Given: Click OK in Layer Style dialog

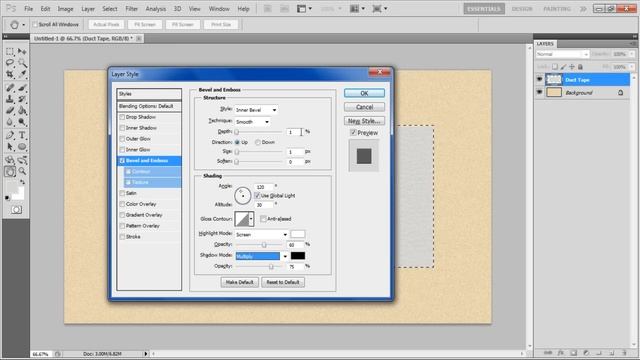Looking at the screenshot, I should point(364,93).
